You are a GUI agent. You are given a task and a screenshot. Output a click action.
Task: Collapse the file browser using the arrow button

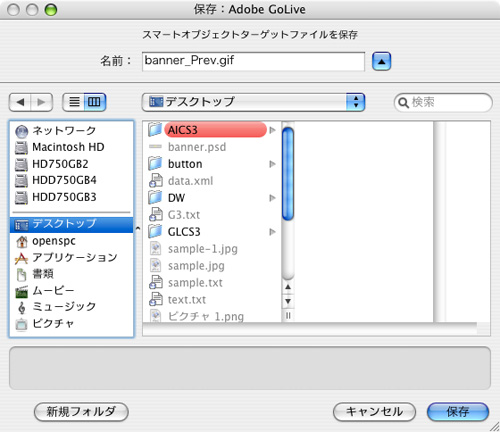click(x=381, y=61)
